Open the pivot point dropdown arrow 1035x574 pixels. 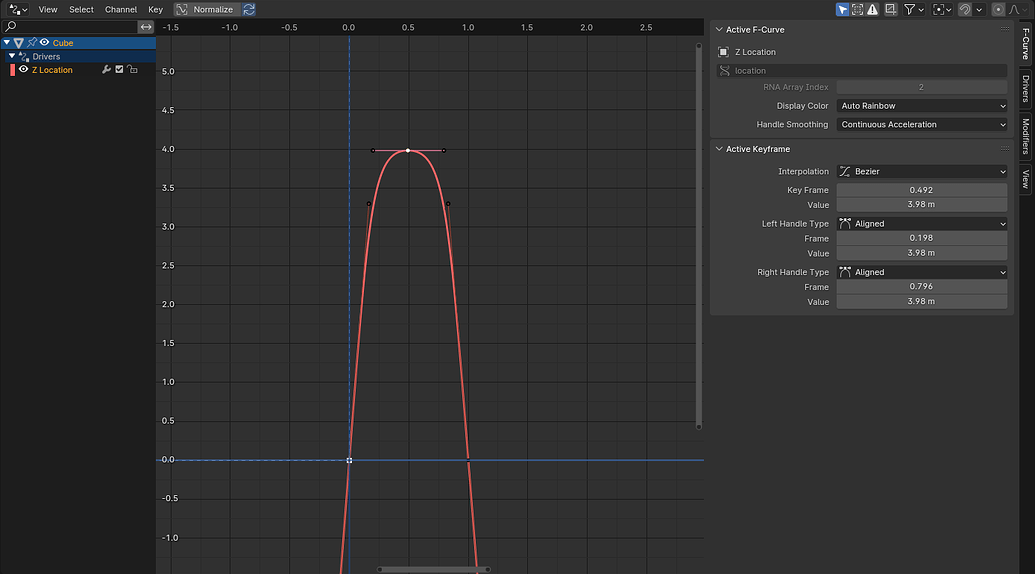949,9
